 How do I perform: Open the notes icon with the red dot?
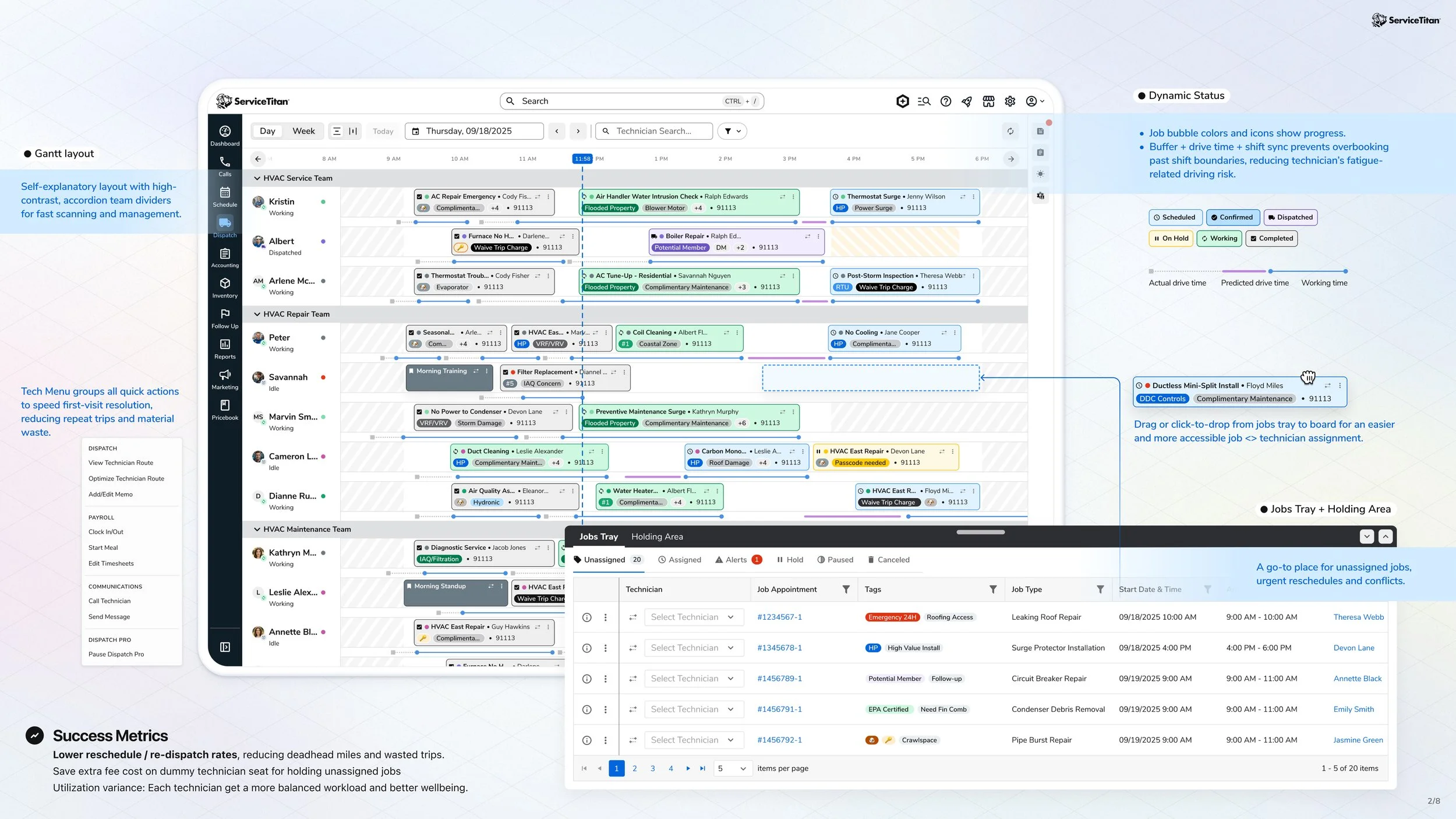1040,132
